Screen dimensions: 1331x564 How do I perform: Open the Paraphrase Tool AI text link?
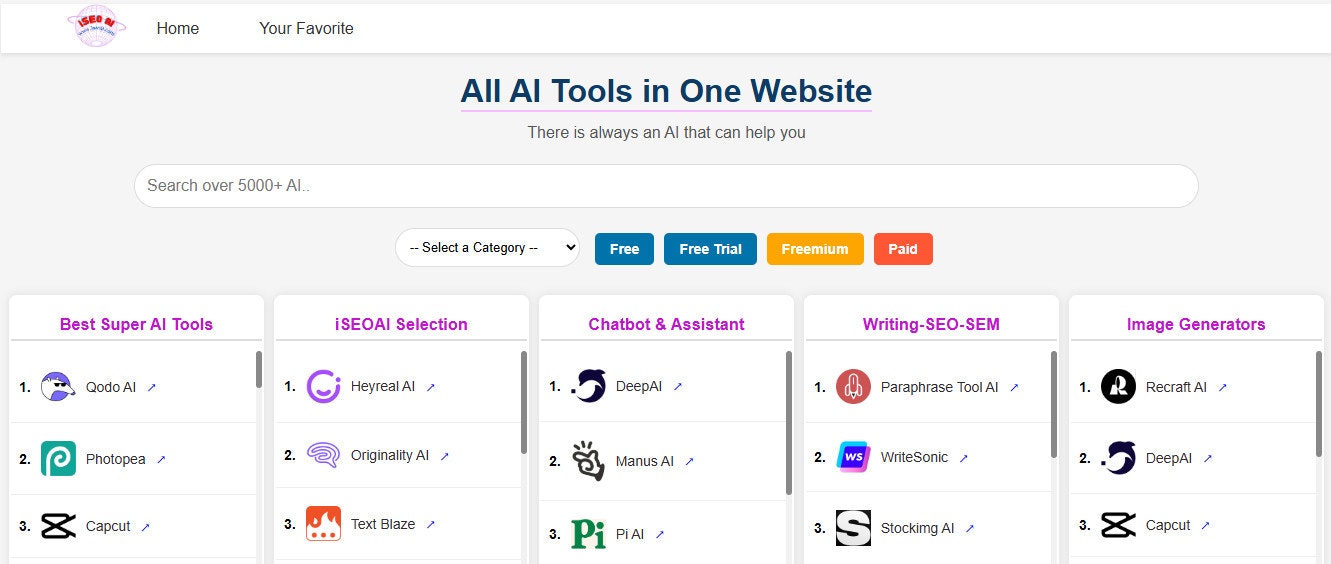(940, 387)
